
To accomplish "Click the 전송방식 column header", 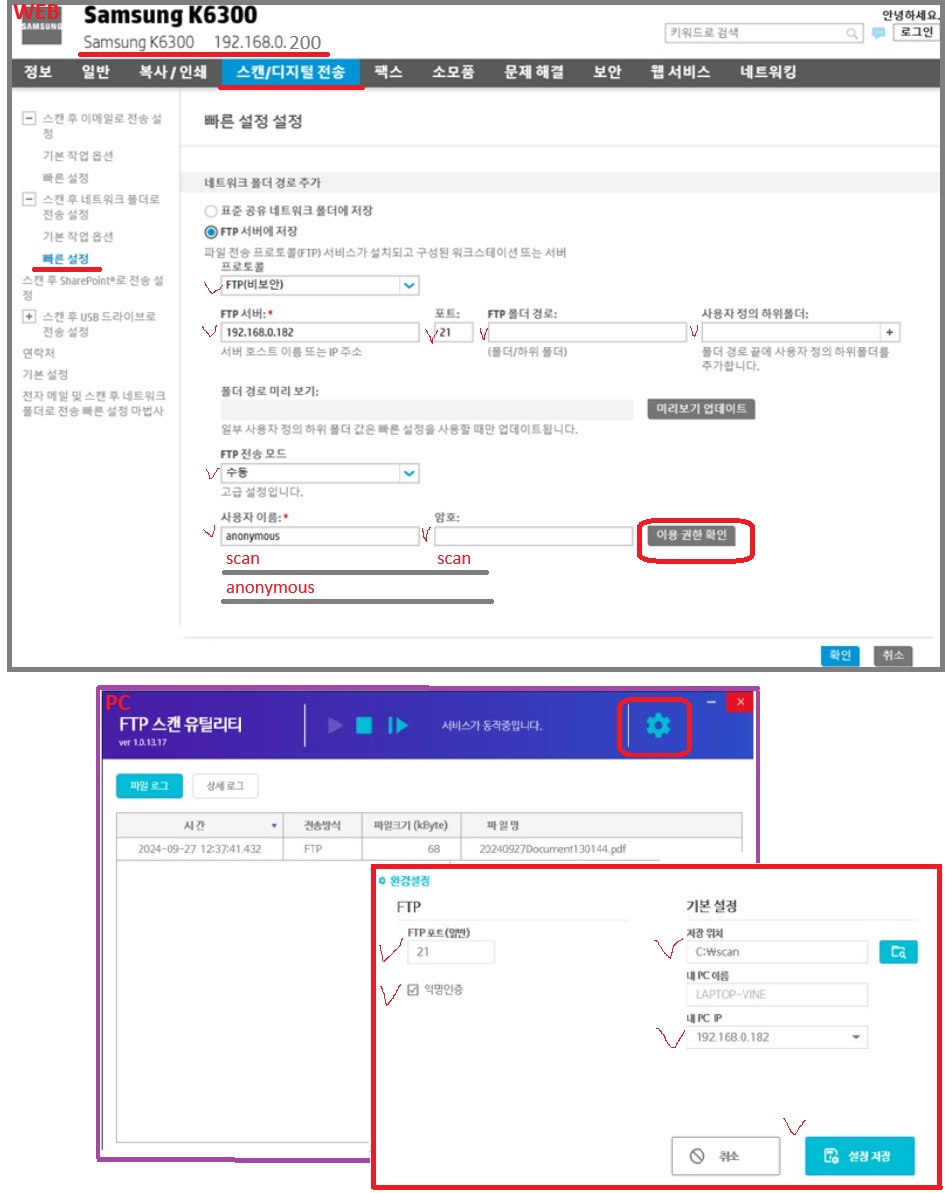I will point(323,826).
